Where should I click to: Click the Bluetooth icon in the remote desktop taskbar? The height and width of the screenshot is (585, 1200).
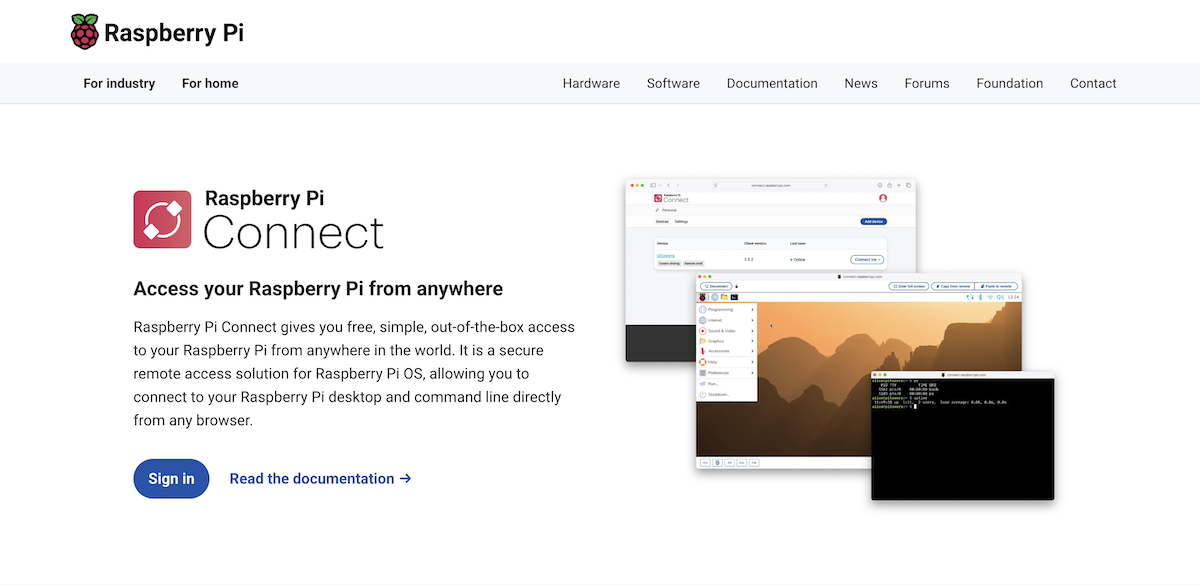tap(979, 297)
